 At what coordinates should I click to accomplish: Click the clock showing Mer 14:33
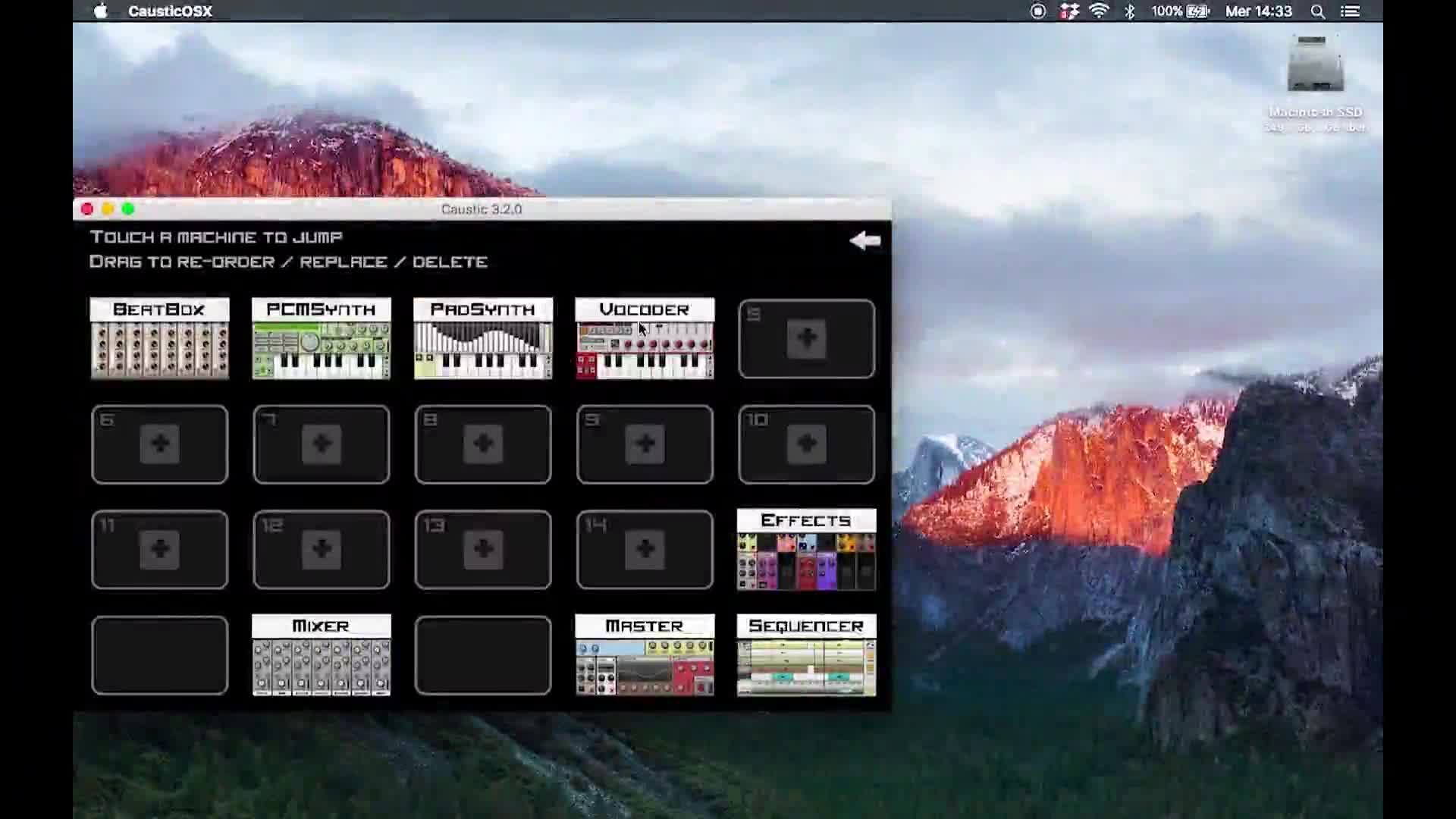click(x=1259, y=11)
